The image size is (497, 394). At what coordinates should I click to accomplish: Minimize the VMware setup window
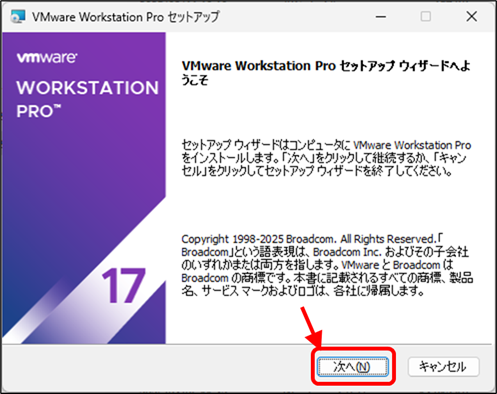381,16
